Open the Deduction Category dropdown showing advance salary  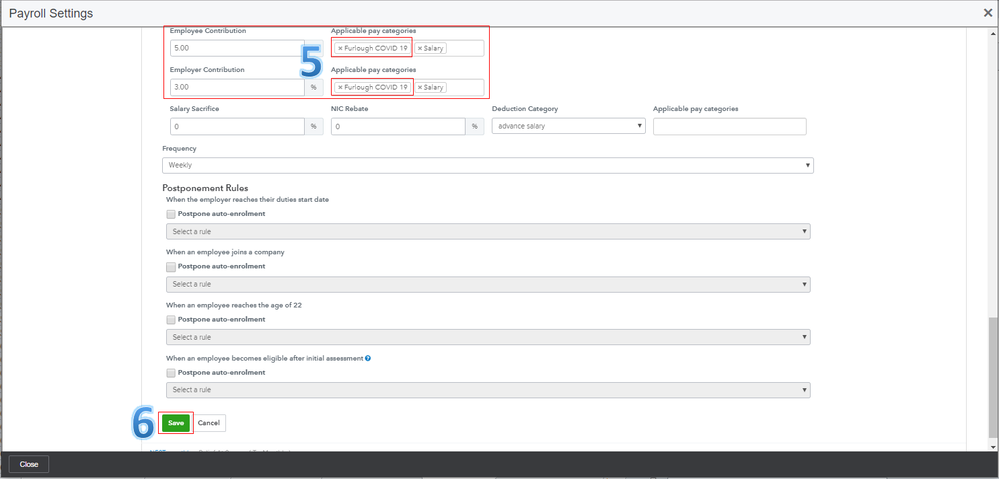[568, 126]
